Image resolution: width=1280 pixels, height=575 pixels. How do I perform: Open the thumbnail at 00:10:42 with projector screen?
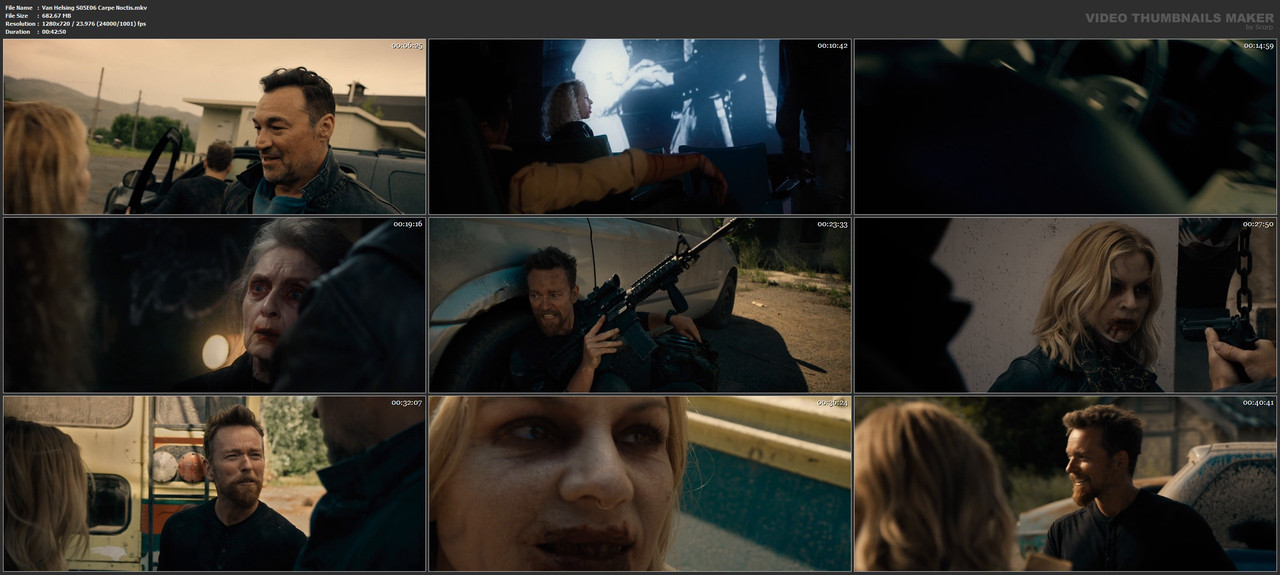pos(640,127)
